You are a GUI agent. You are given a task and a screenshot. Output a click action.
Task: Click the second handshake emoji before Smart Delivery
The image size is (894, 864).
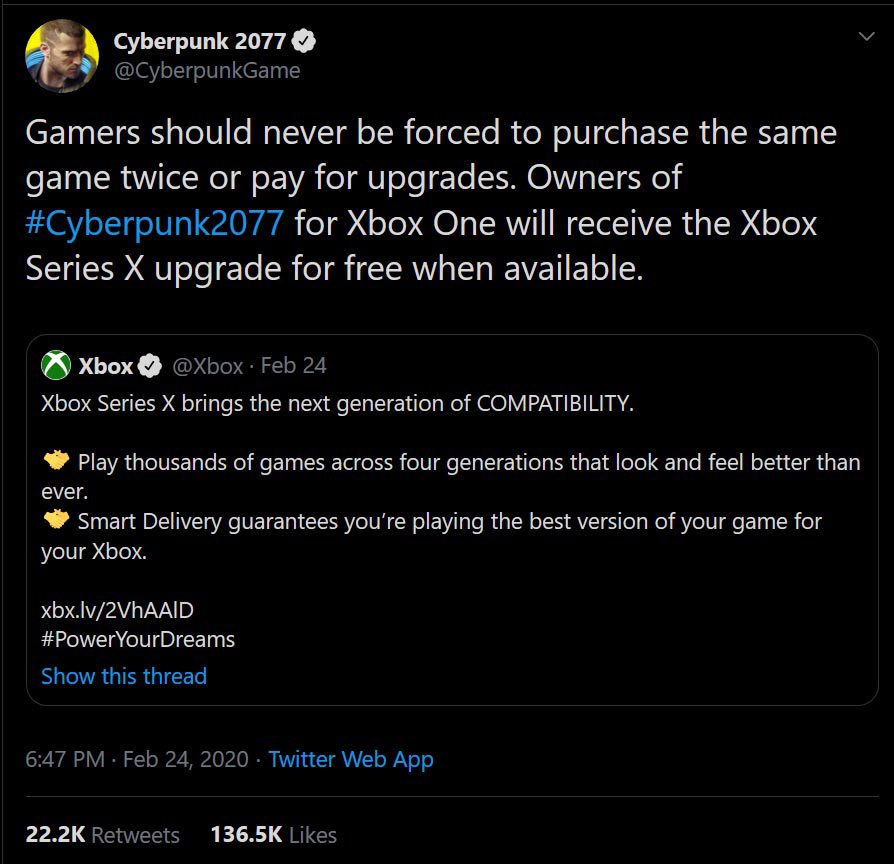point(56,519)
